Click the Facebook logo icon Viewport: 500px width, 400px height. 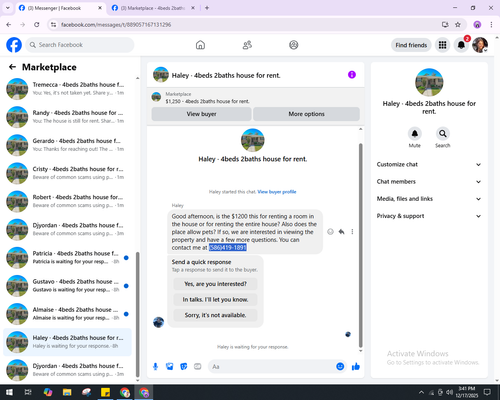click(14, 45)
